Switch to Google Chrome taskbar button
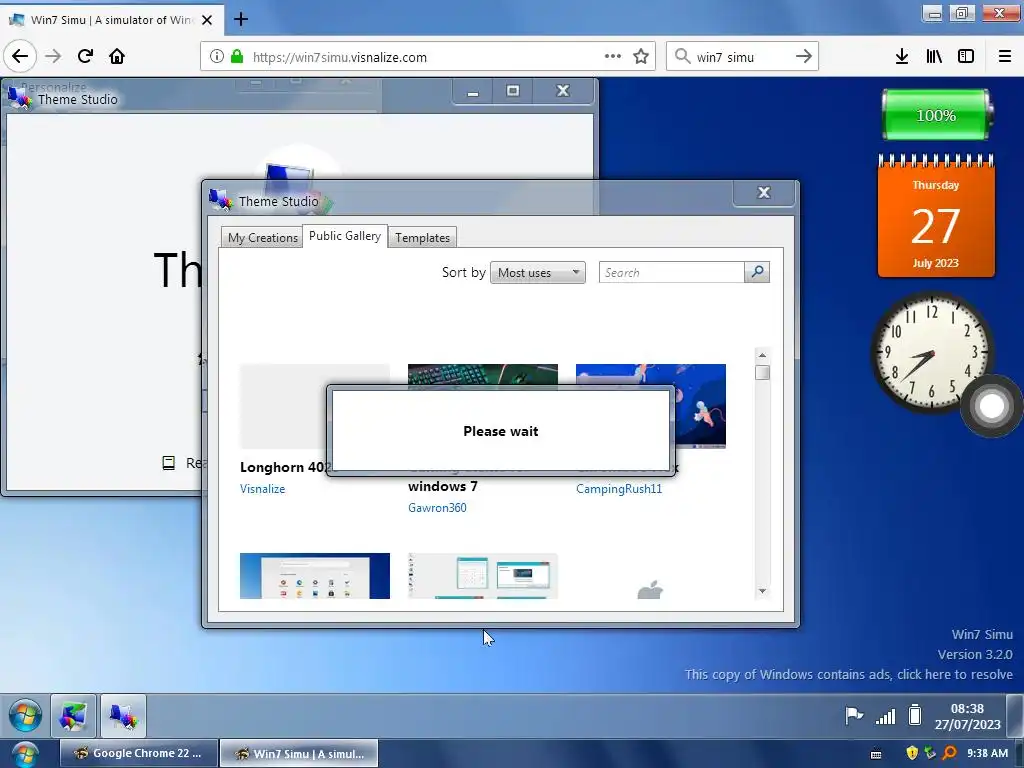The width and height of the screenshot is (1024, 768). tap(138, 754)
